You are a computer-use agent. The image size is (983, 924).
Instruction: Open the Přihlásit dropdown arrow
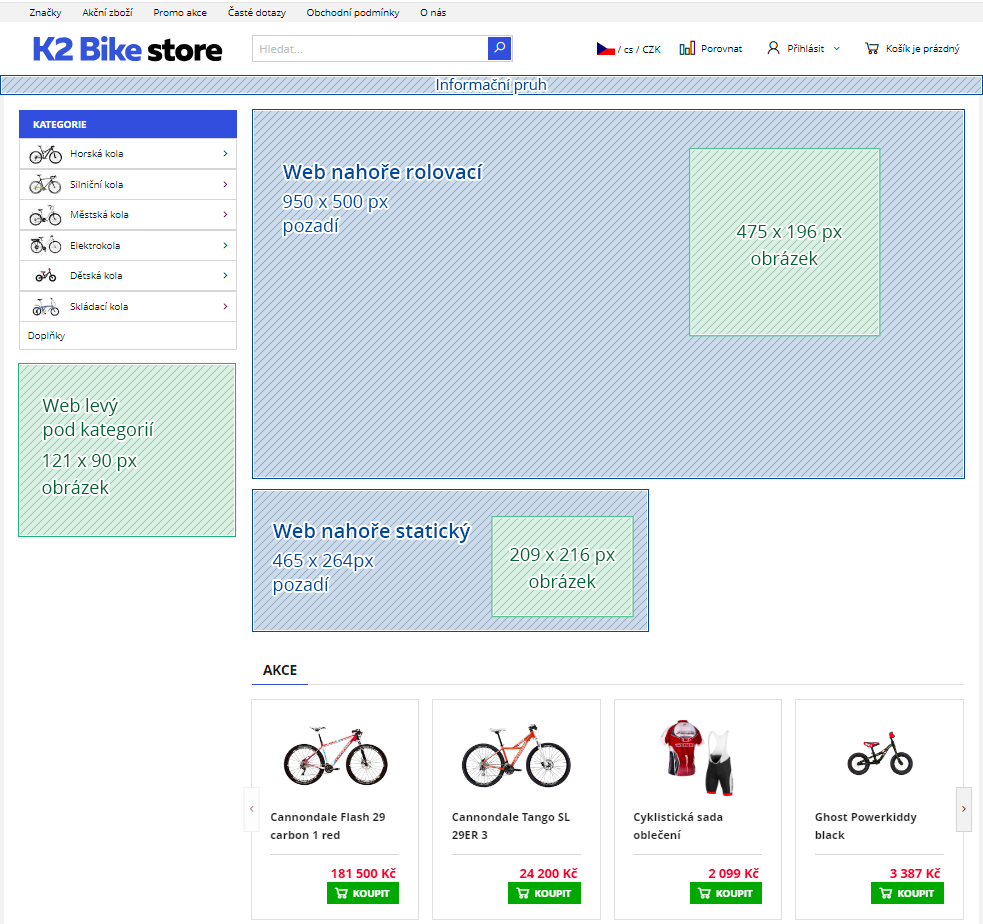coord(836,48)
